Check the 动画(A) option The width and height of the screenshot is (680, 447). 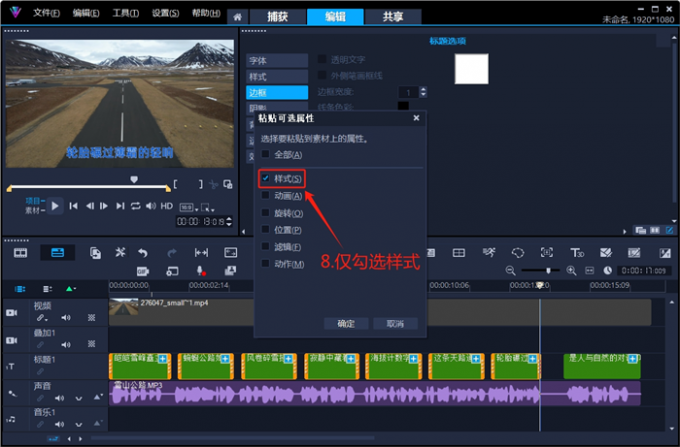[x=265, y=195]
